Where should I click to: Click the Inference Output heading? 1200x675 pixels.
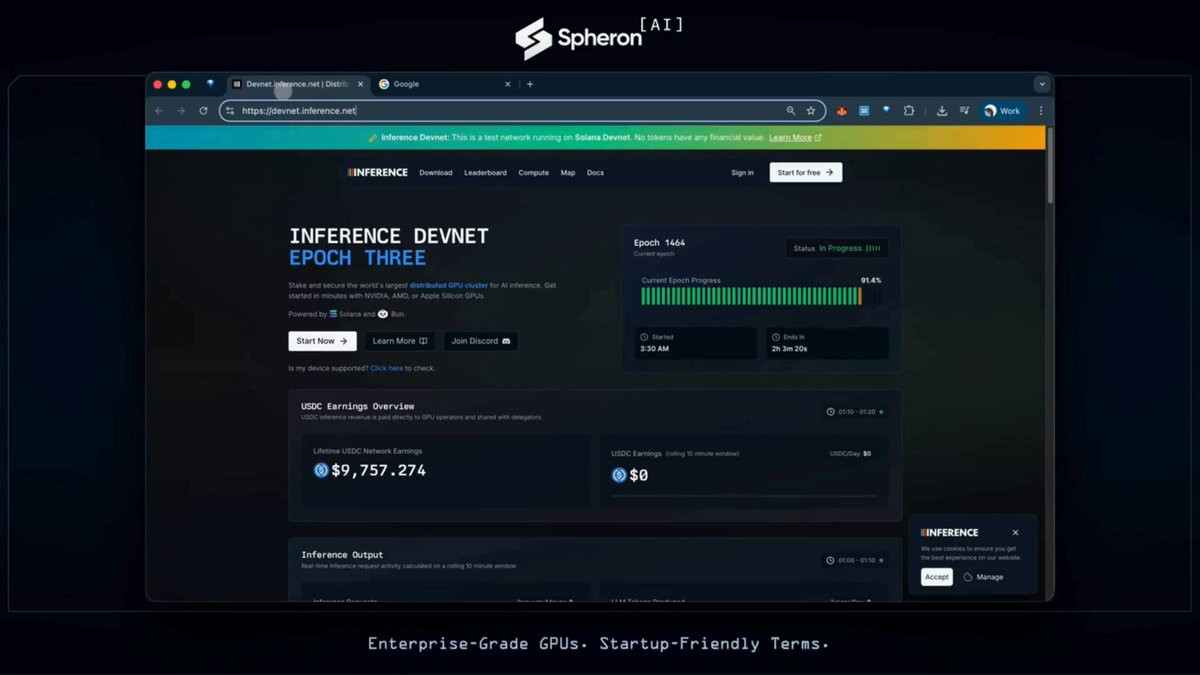coord(342,554)
